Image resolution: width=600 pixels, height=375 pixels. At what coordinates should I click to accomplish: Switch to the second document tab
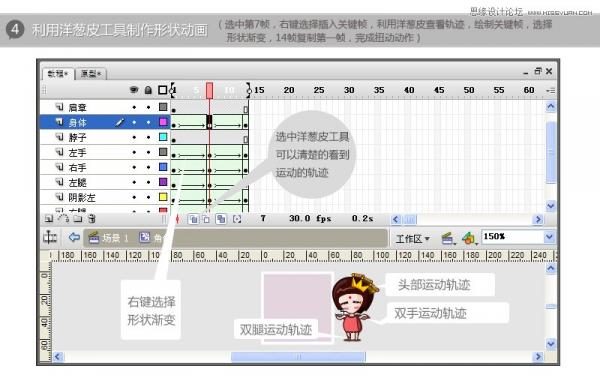pos(91,74)
